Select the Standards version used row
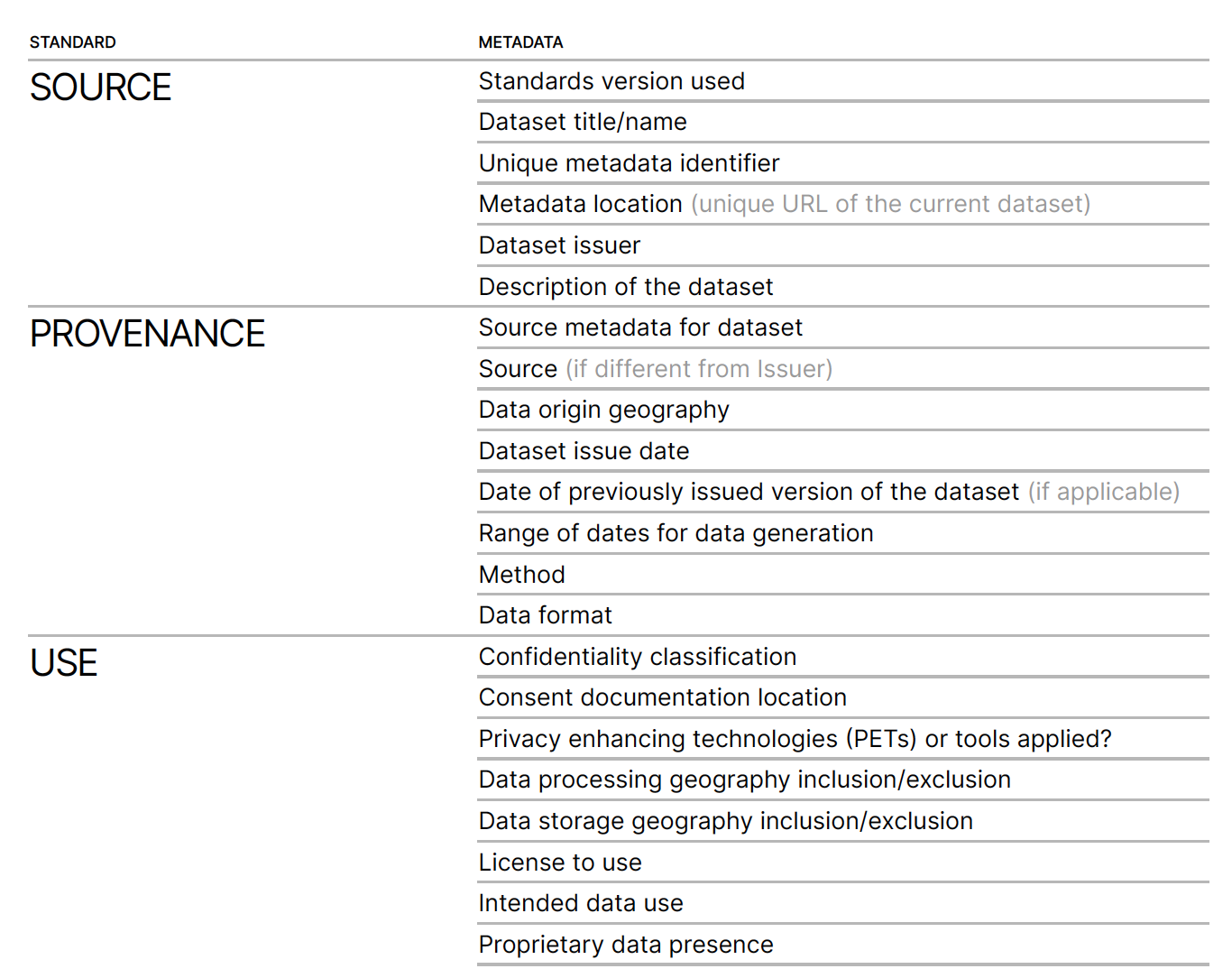The image size is (1232, 978). tap(611, 81)
